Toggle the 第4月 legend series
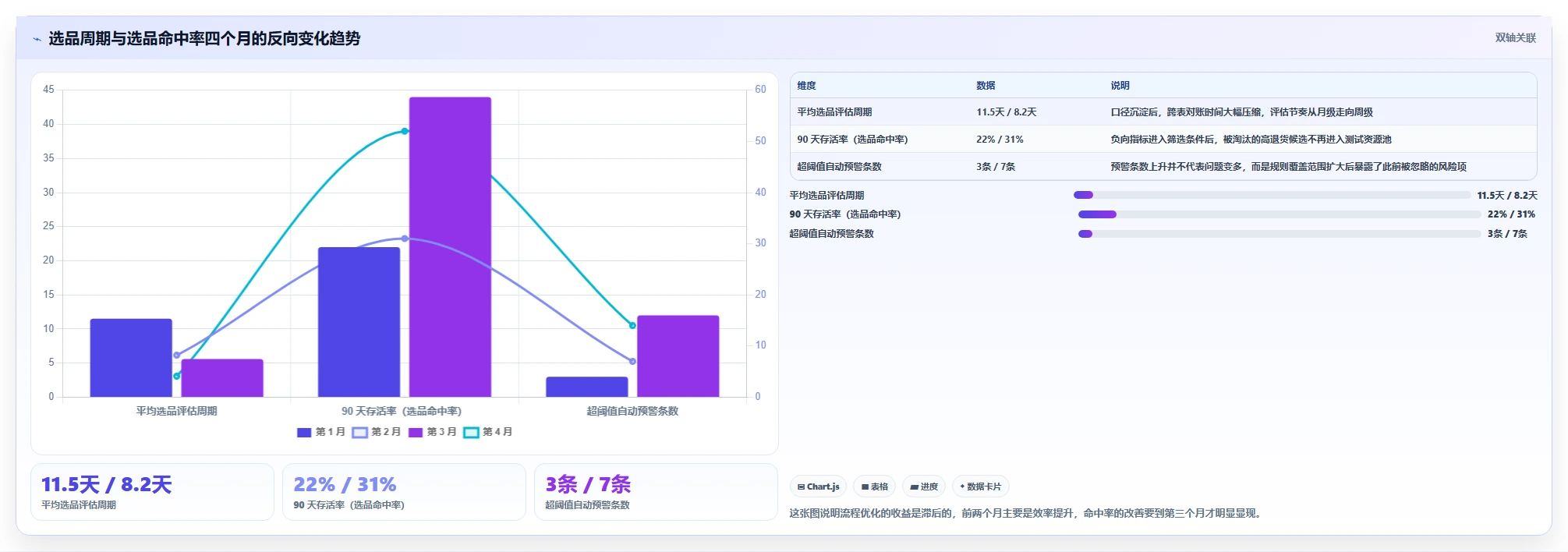This screenshot has height=552, width=1568. 488,432
